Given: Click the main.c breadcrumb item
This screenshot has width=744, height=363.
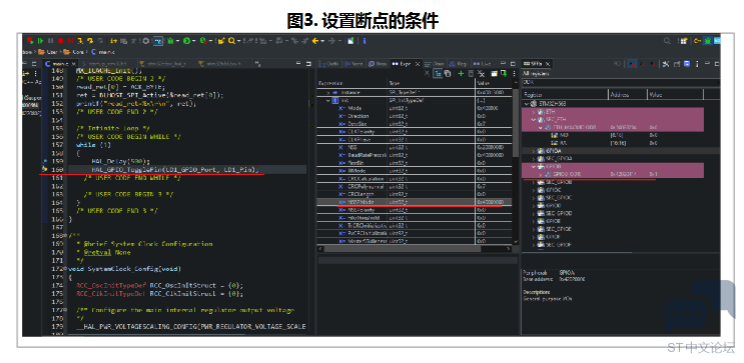Looking at the screenshot, I should [x=103, y=52].
